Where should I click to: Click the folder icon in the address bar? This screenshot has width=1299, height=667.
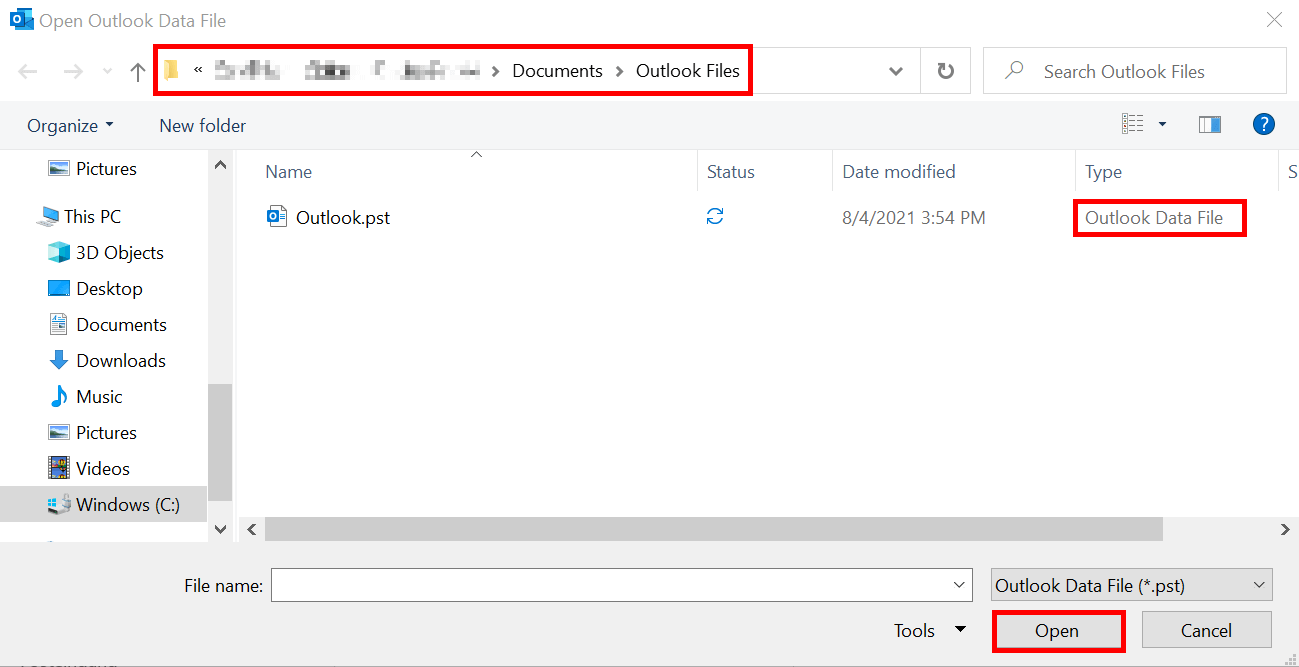(x=172, y=68)
